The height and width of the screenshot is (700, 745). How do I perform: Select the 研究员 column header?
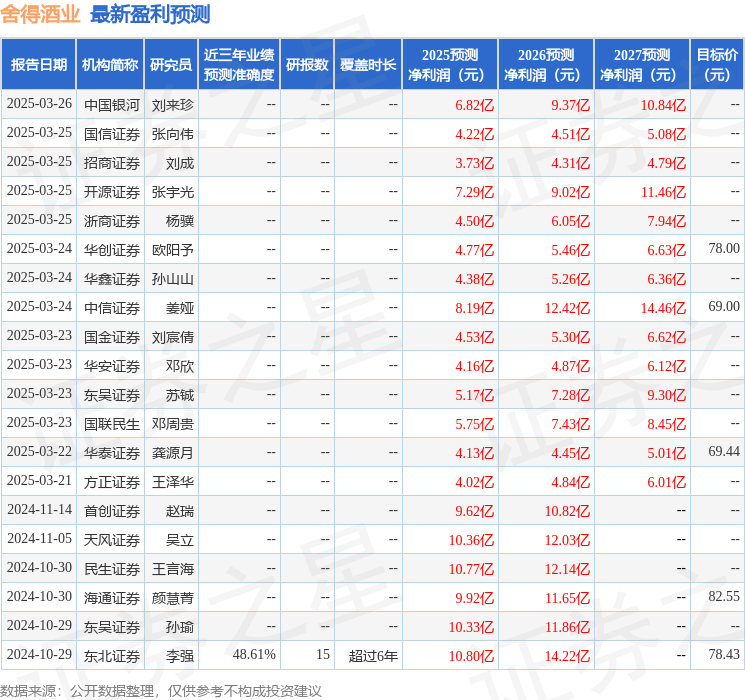[171, 65]
